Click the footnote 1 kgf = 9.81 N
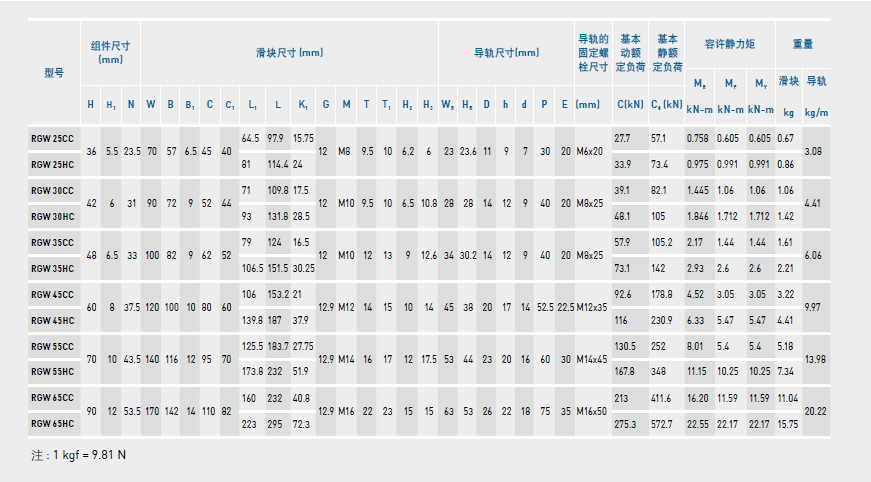This screenshot has height=482, width=871. 78,455
